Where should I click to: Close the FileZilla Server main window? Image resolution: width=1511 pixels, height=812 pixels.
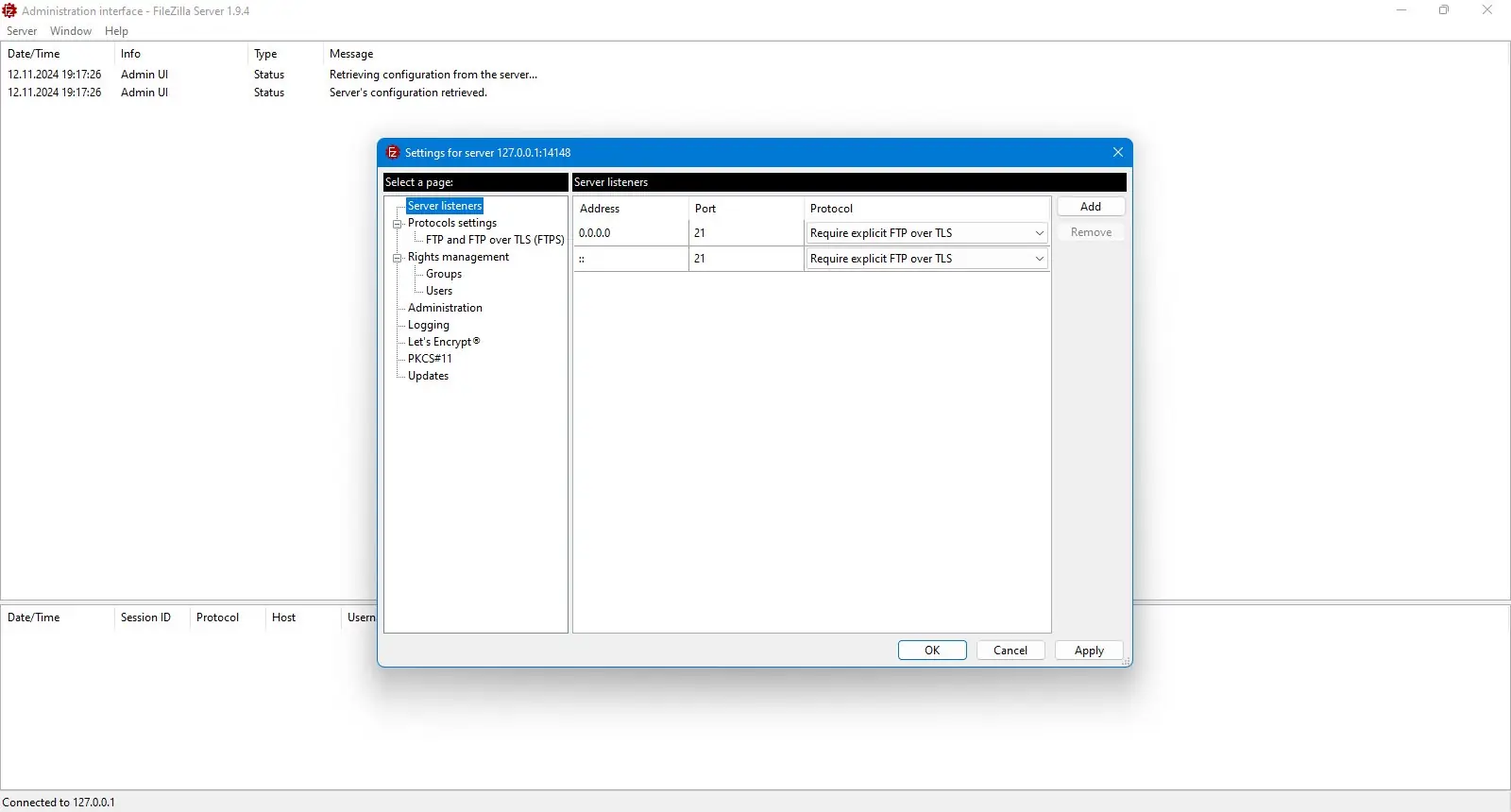pos(1487,10)
